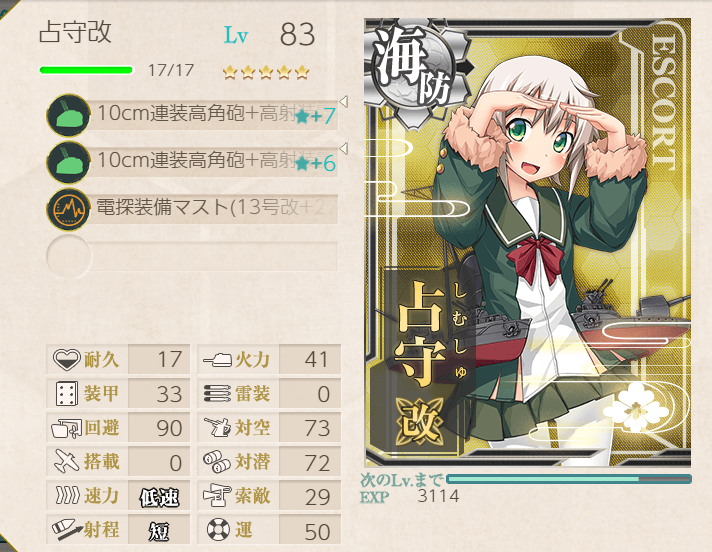The height and width of the screenshot is (552, 712).
Task: Click the 占守改 ship card artwork
Action: (528, 242)
